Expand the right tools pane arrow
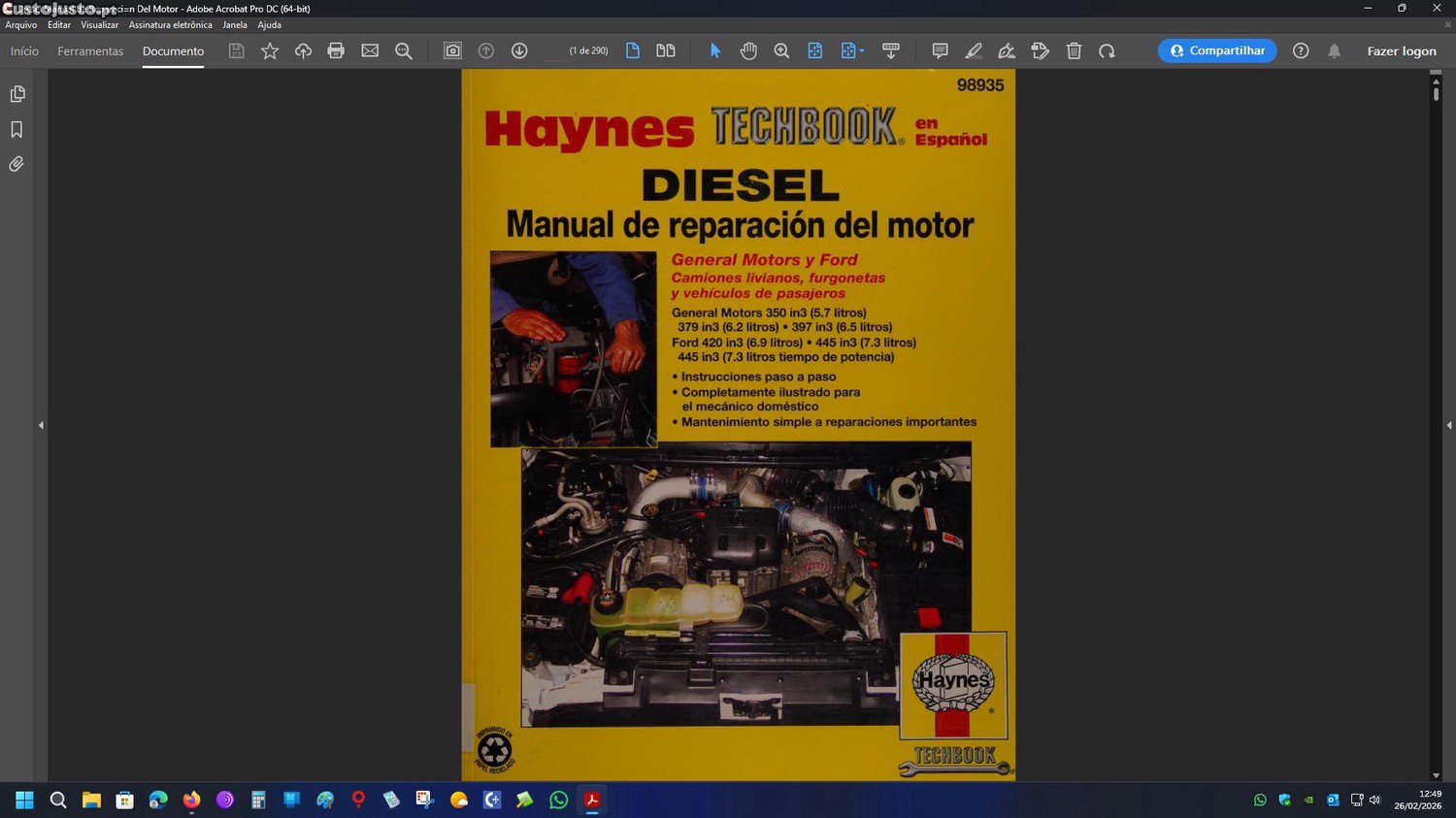Screen dimensions: 1456x818 coord(1448,425)
